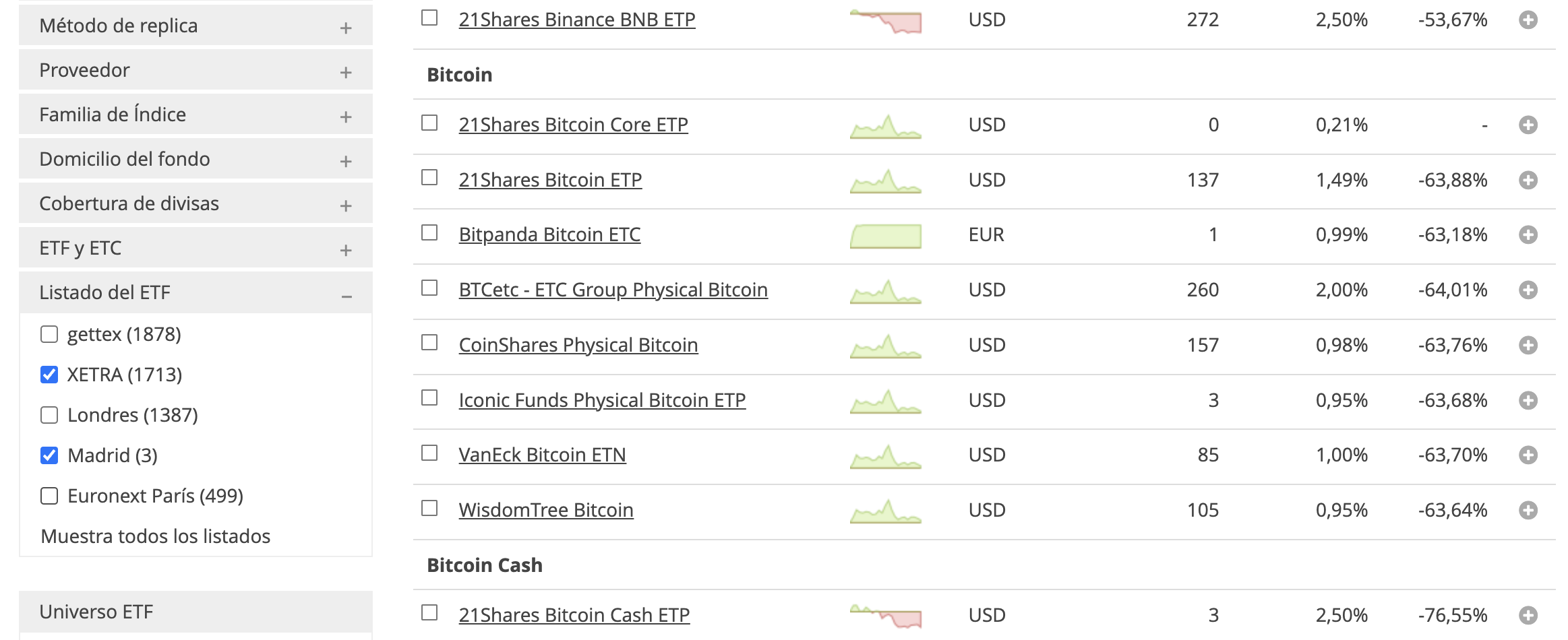The height and width of the screenshot is (640, 1568).
Task: Open CoinShares Physical Bitcoin sparkline chart
Action: (x=885, y=346)
